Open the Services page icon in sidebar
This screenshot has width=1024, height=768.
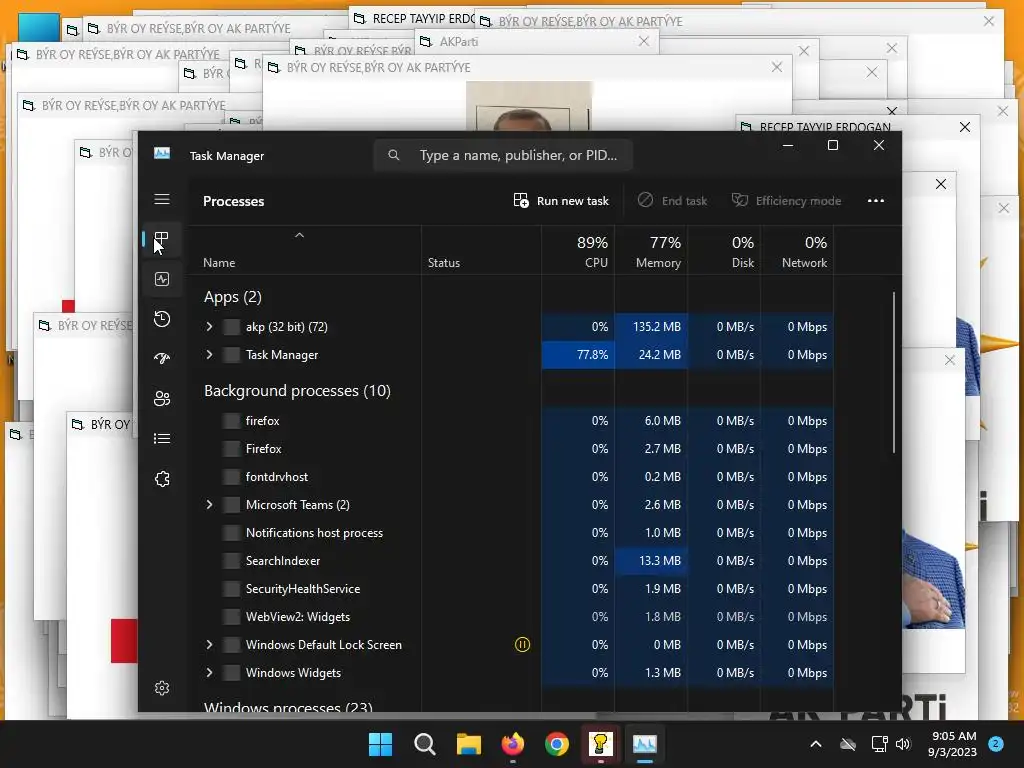point(162,479)
